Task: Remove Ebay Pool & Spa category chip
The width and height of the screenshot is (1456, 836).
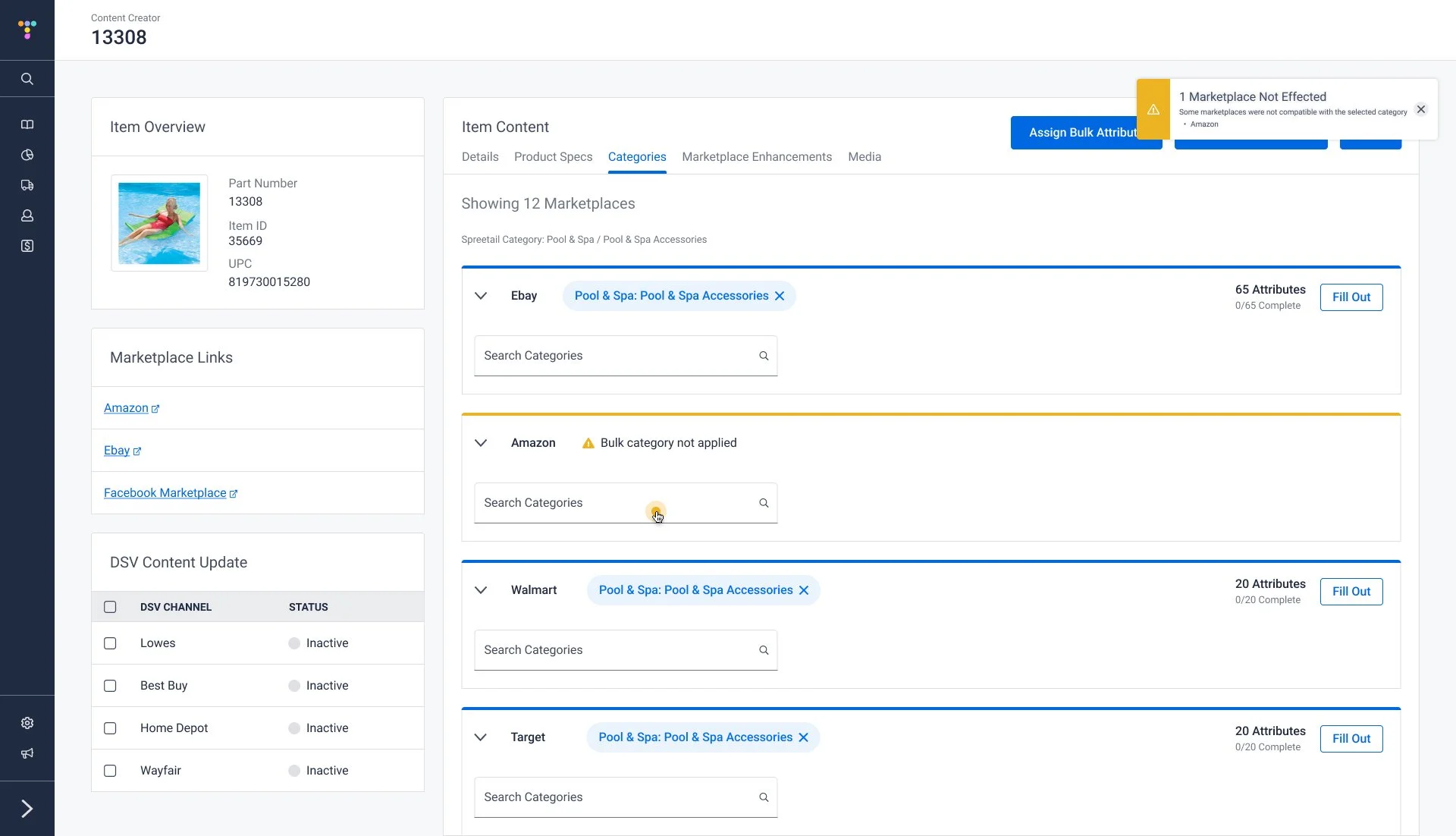Action: coord(780,296)
